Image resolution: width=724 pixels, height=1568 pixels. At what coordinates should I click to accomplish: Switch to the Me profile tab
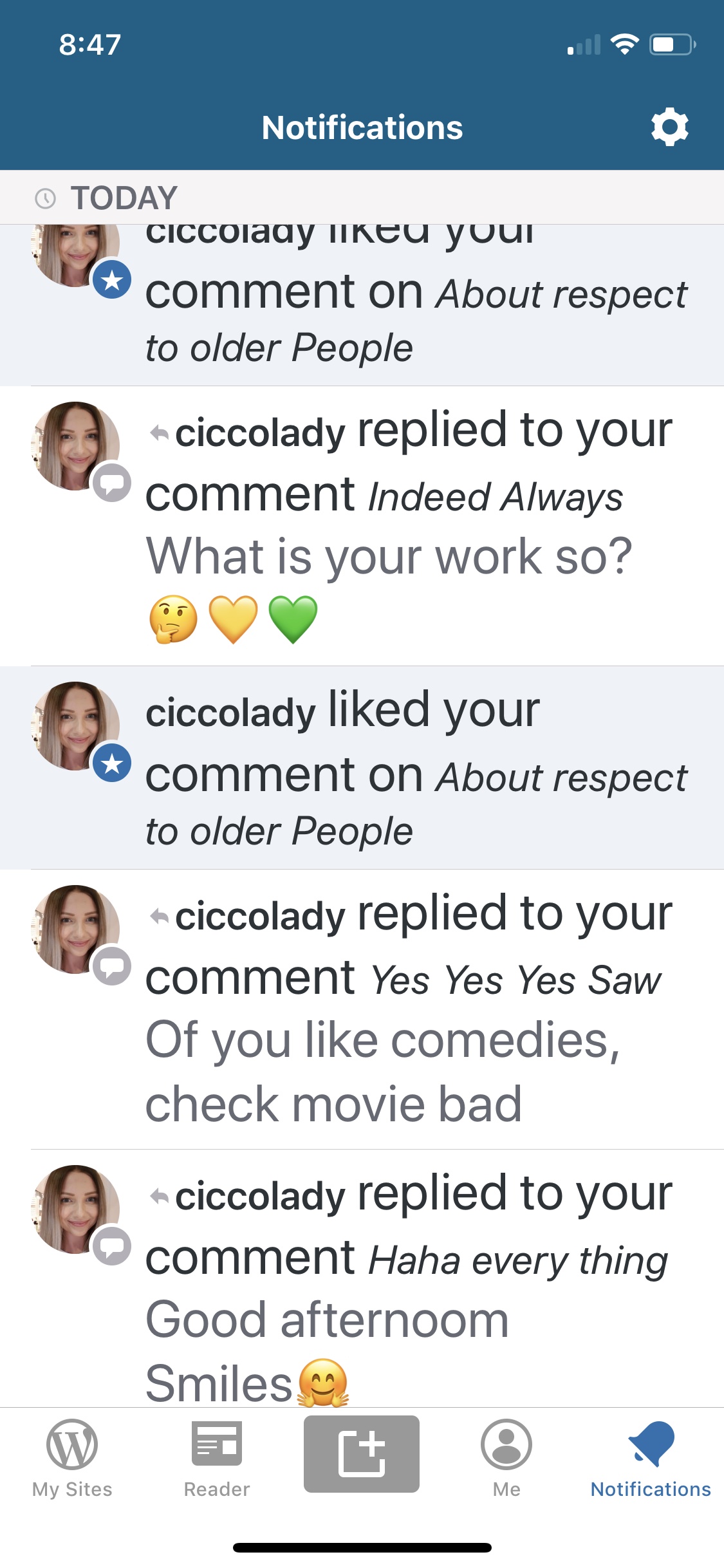point(506,1445)
